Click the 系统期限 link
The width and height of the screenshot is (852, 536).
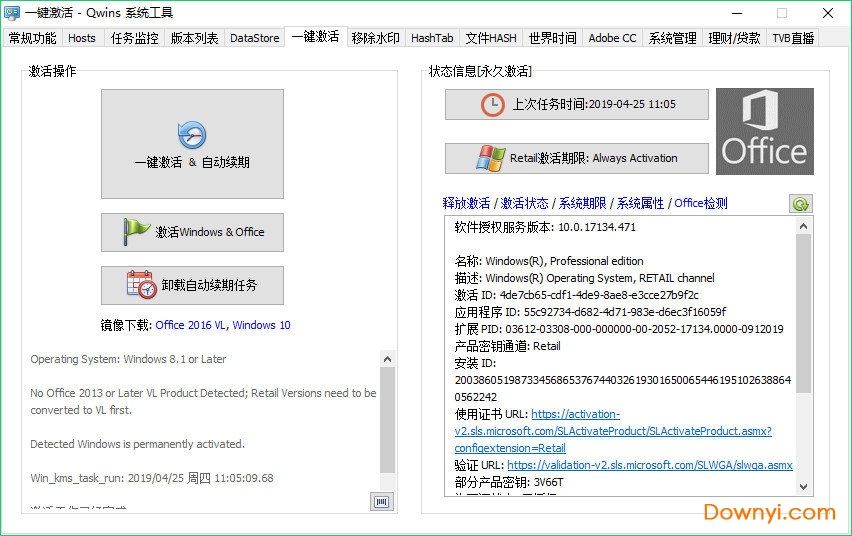coord(582,203)
